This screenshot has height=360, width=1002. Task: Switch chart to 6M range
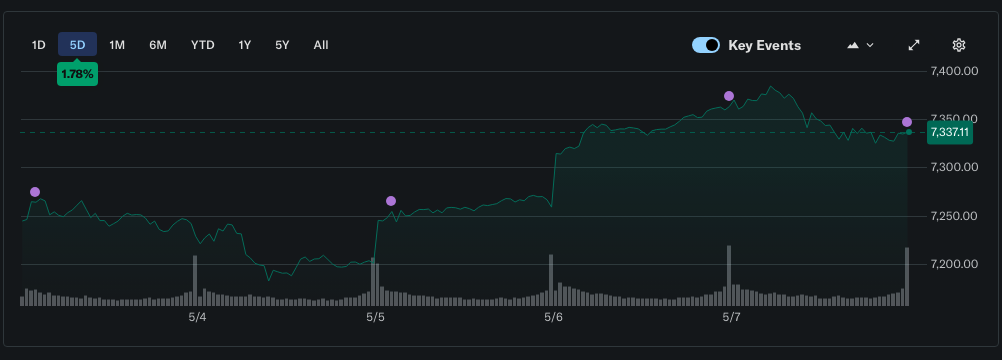tap(158, 45)
